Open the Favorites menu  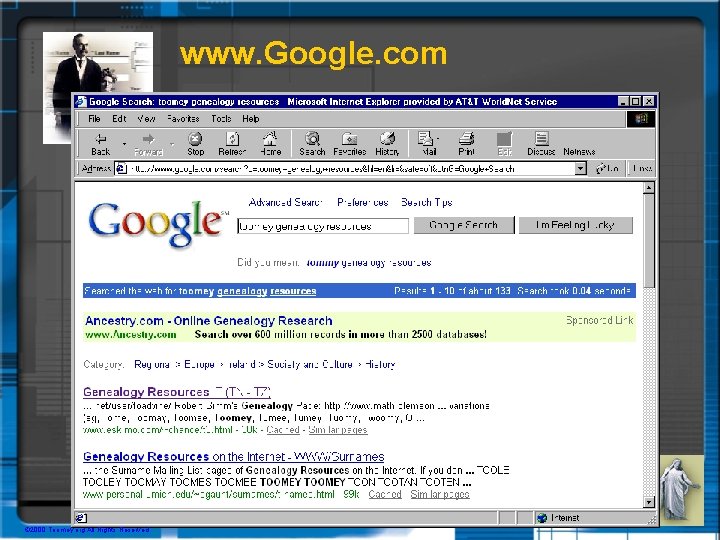click(183, 119)
